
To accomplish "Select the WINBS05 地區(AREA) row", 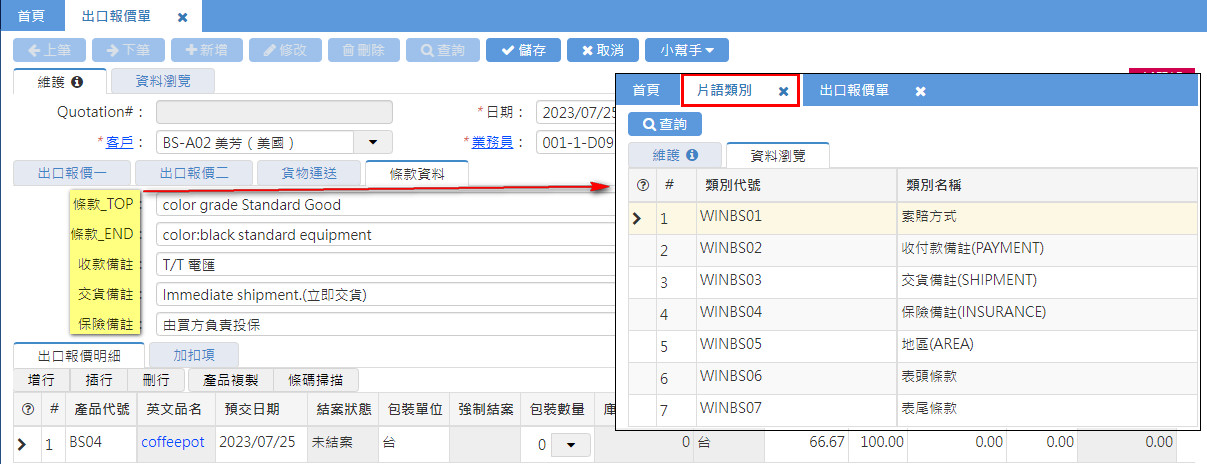I will [912, 344].
